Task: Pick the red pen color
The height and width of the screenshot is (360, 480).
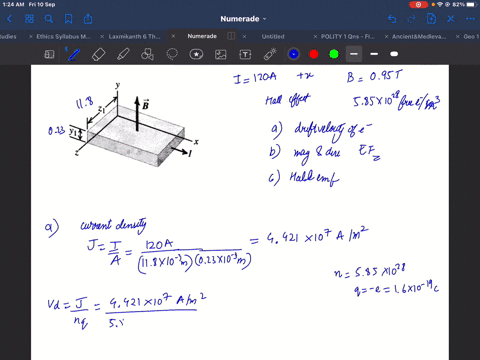Action: click(x=314, y=54)
